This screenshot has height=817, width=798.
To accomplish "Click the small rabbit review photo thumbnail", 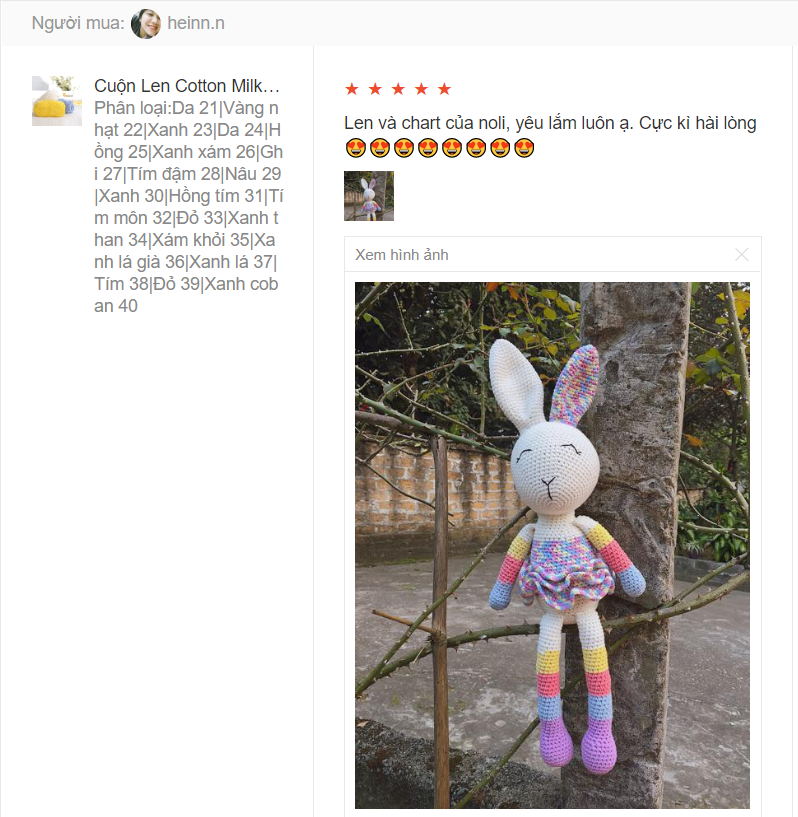I will [369, 196].
